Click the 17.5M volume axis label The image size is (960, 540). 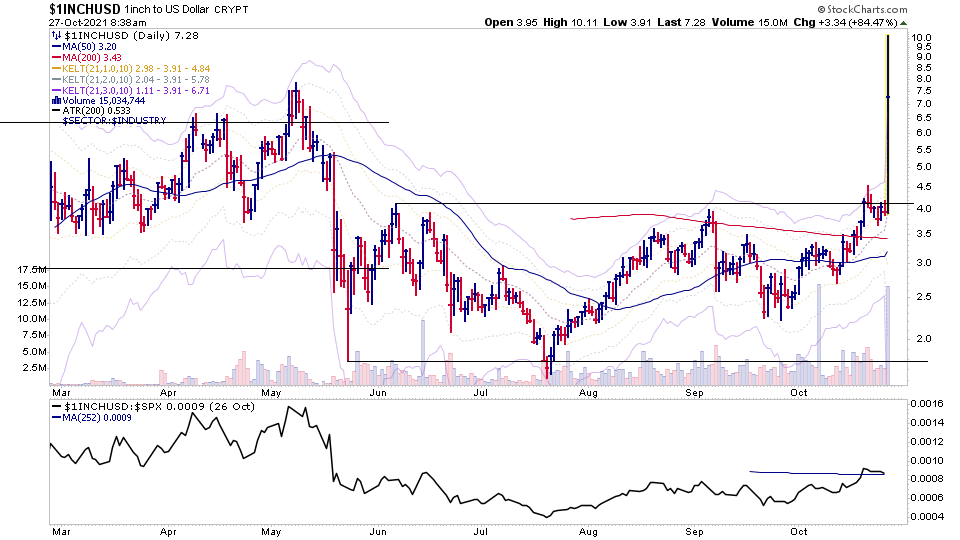coord(32,270)
